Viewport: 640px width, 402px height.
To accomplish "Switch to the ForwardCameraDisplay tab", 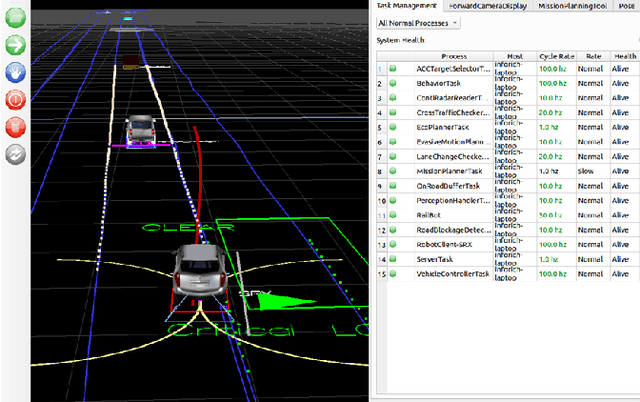I will [490, 5].
